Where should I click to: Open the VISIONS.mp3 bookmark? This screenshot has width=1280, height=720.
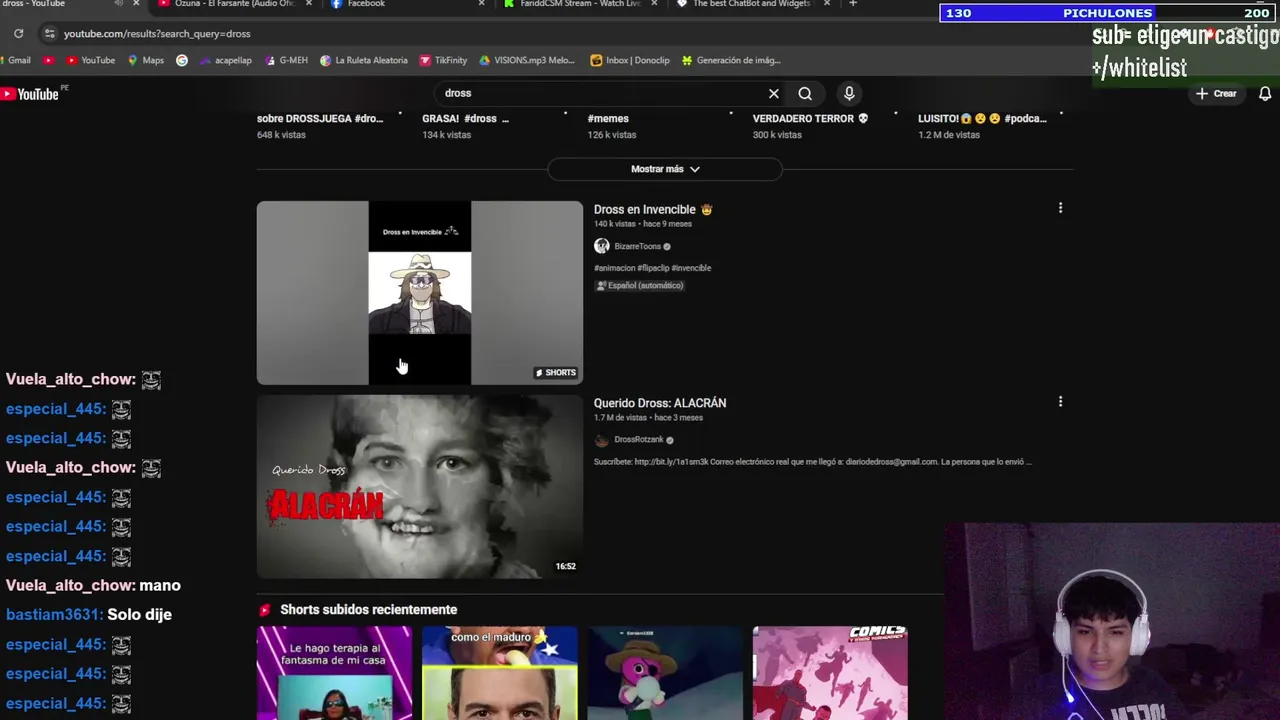coord(528,60)
